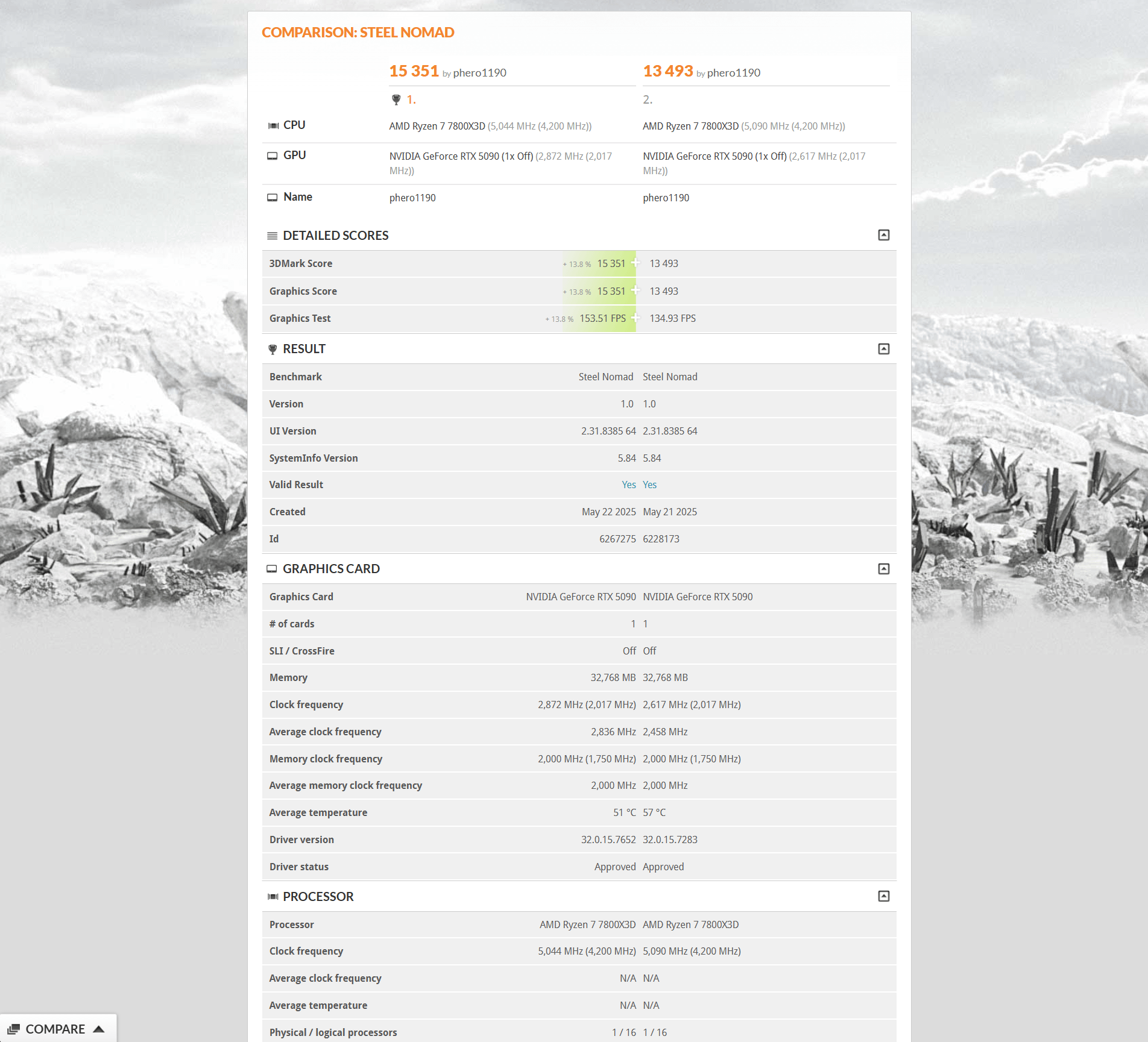
Task: Collapse the Result section
Action: click(883, 349)
